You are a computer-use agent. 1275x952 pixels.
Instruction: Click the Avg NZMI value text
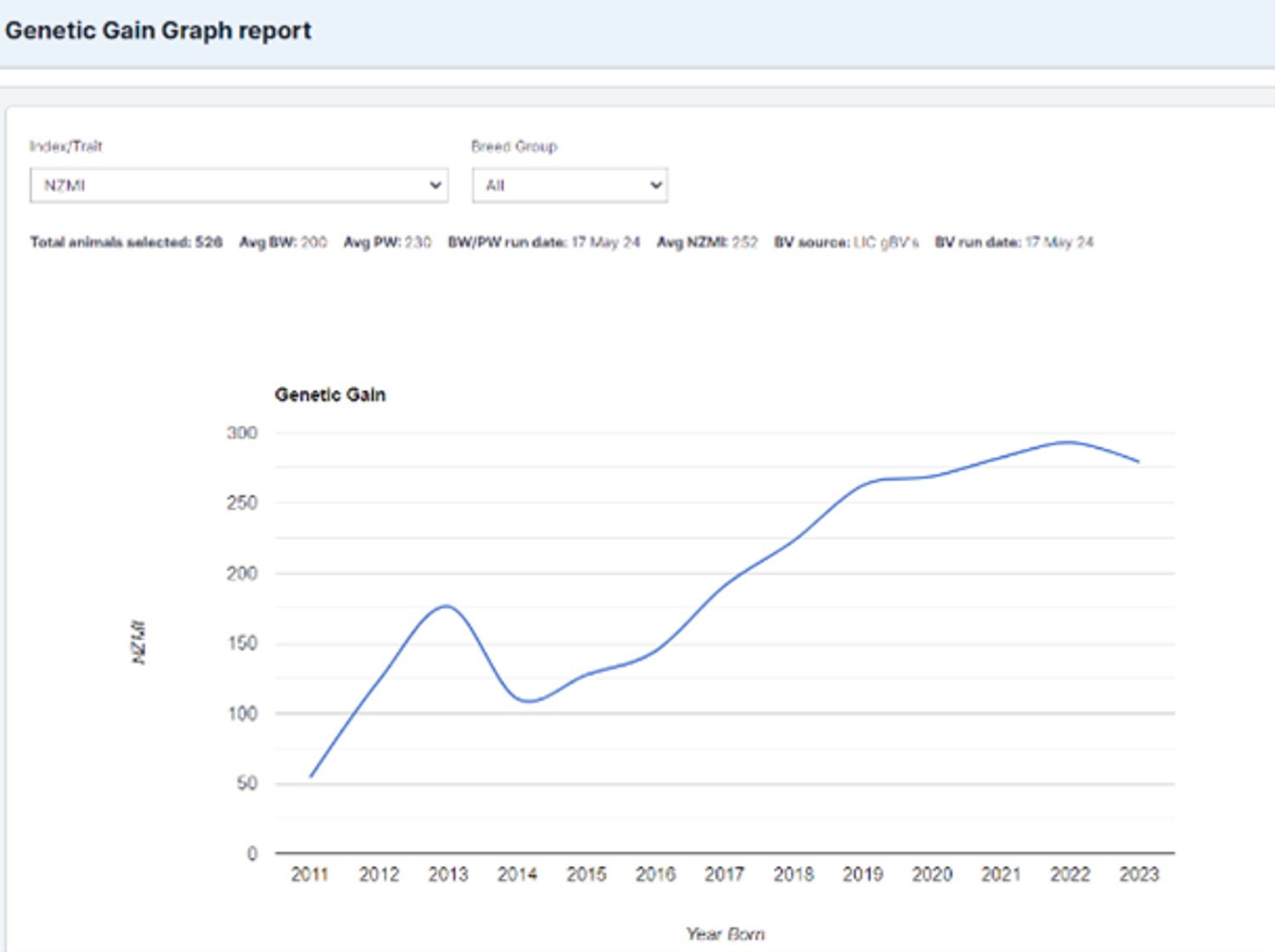[706, 242]
